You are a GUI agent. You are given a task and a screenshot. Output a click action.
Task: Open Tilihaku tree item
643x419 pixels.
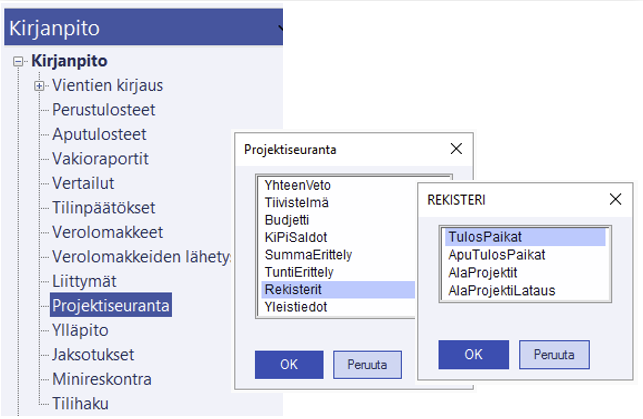(80, 404)
